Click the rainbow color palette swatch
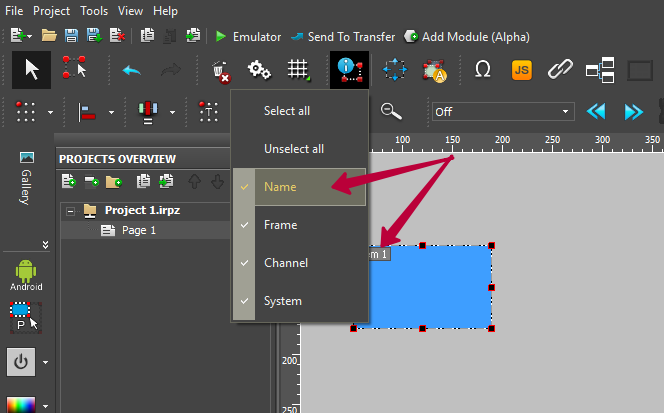This screenshot has width=664, height=413. pyautogui.click(x=21, y=405)
